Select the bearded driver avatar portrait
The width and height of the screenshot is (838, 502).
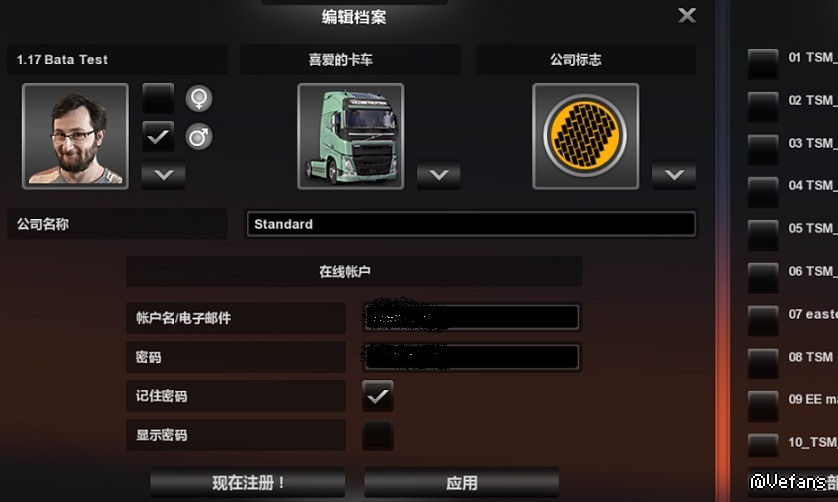tap(75, 136)
